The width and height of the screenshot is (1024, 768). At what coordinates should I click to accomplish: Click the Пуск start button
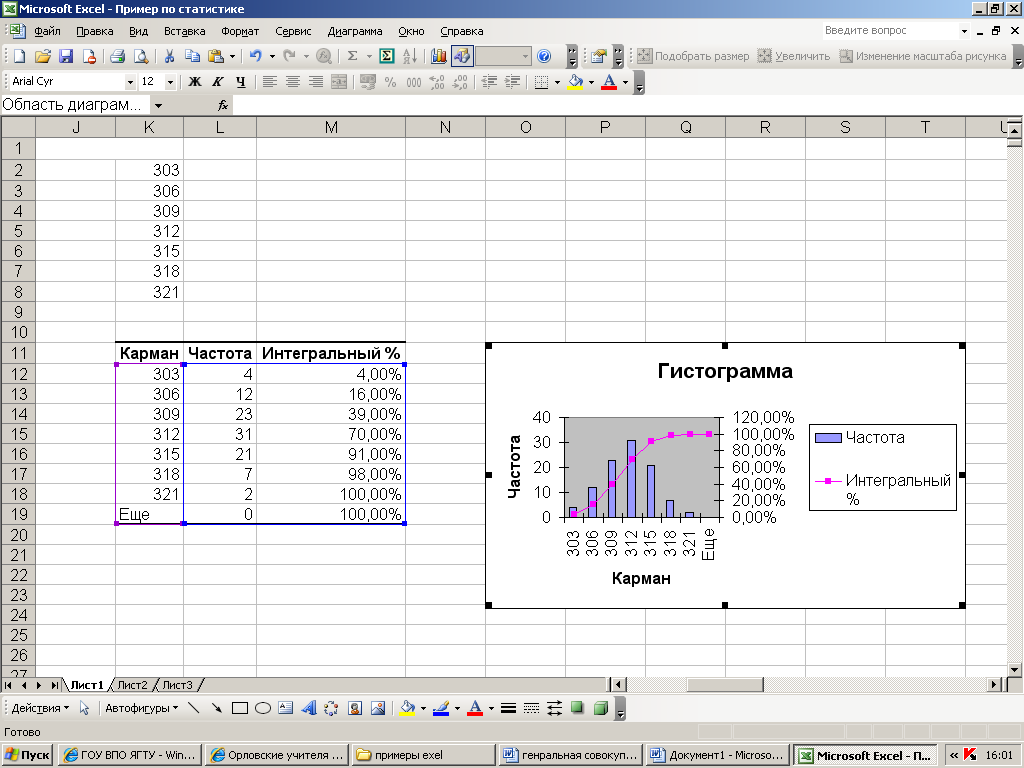coord(27,755)
